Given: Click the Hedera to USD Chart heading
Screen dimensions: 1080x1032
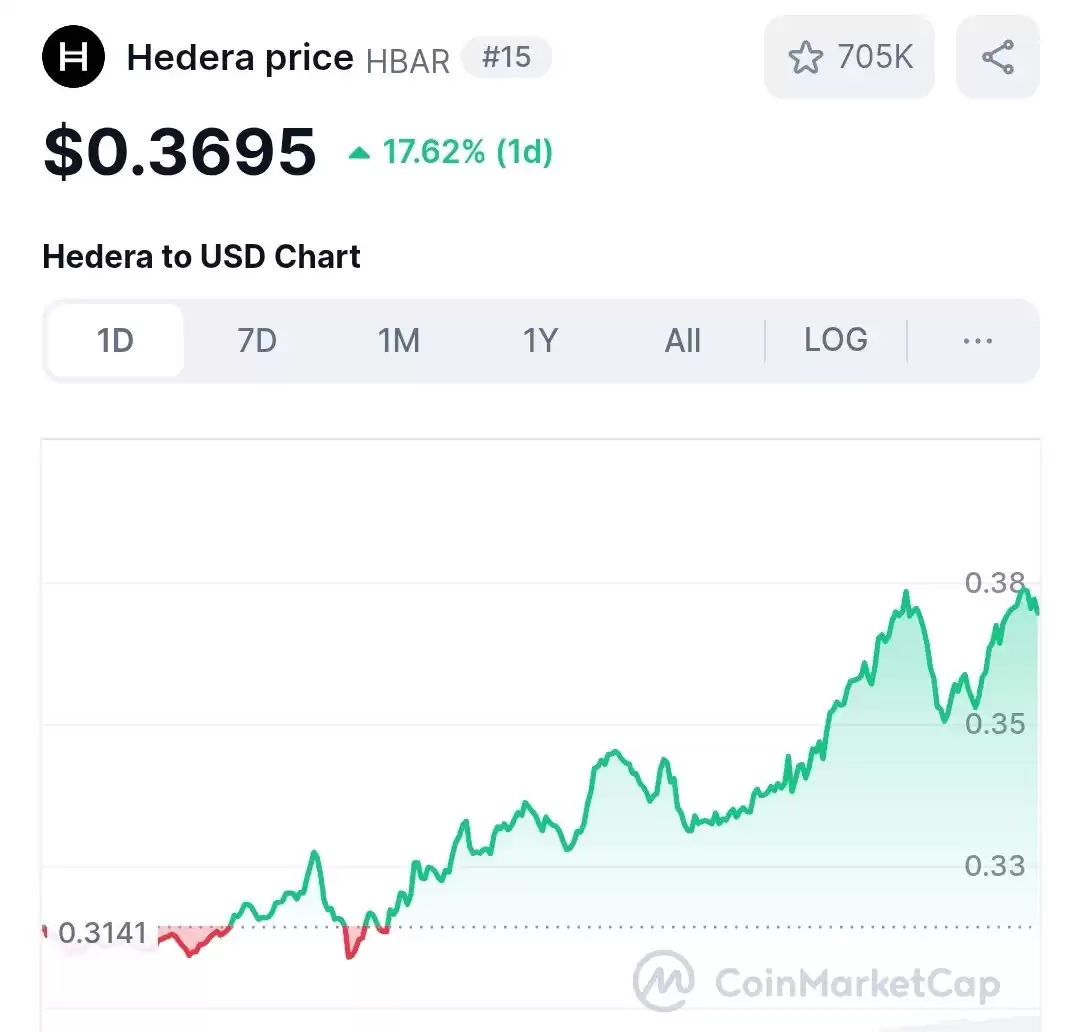Looking at the screenshot, I should coord(201,256).
